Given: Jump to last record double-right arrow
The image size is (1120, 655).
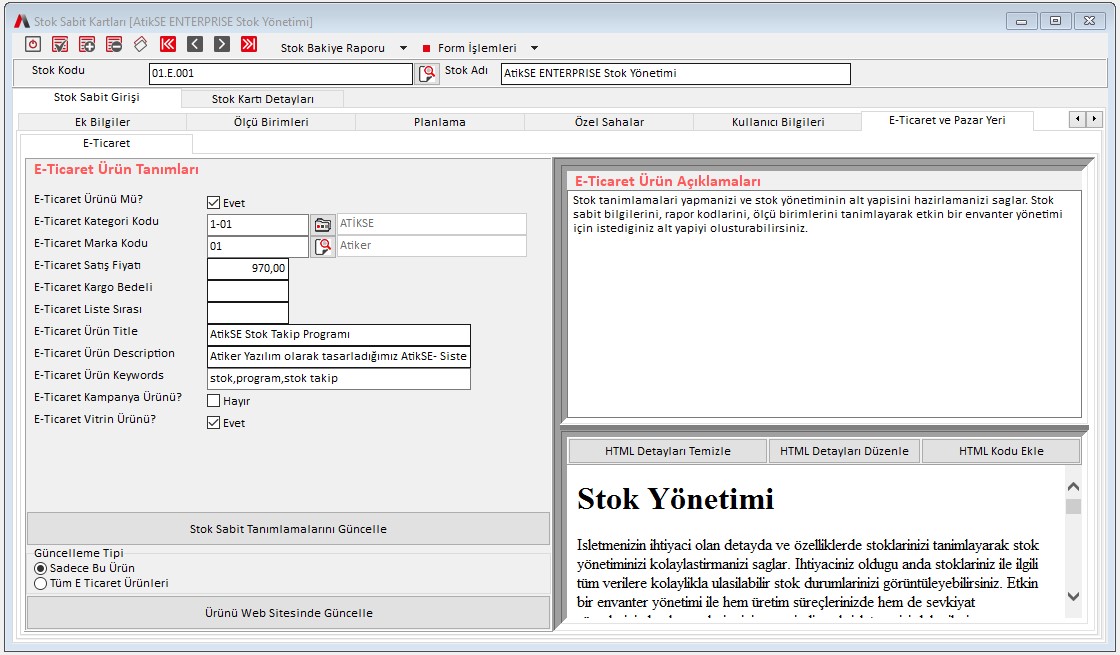Looking at the screenshot, I should 249,44.
